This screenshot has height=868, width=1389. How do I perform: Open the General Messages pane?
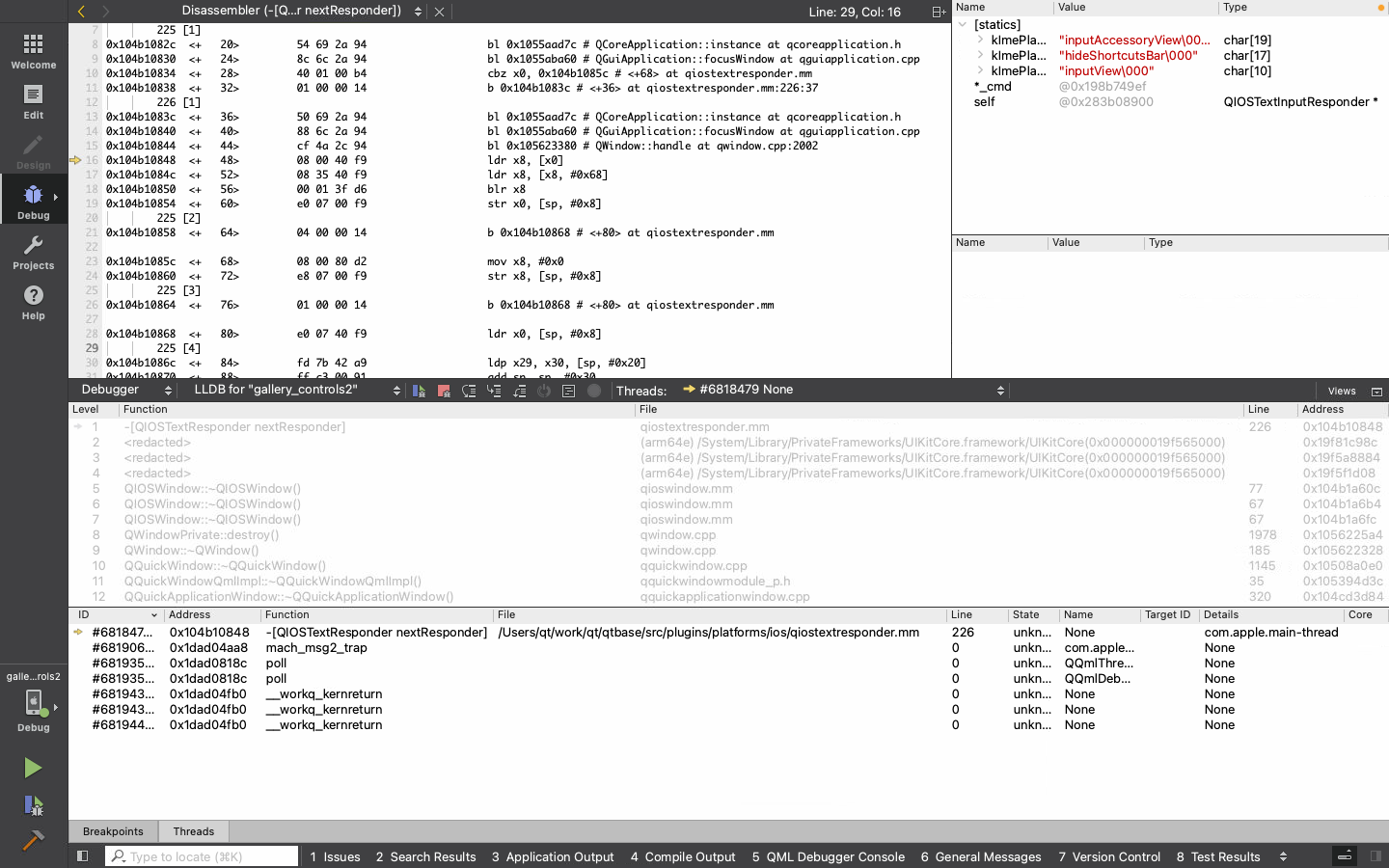(981, 856)
